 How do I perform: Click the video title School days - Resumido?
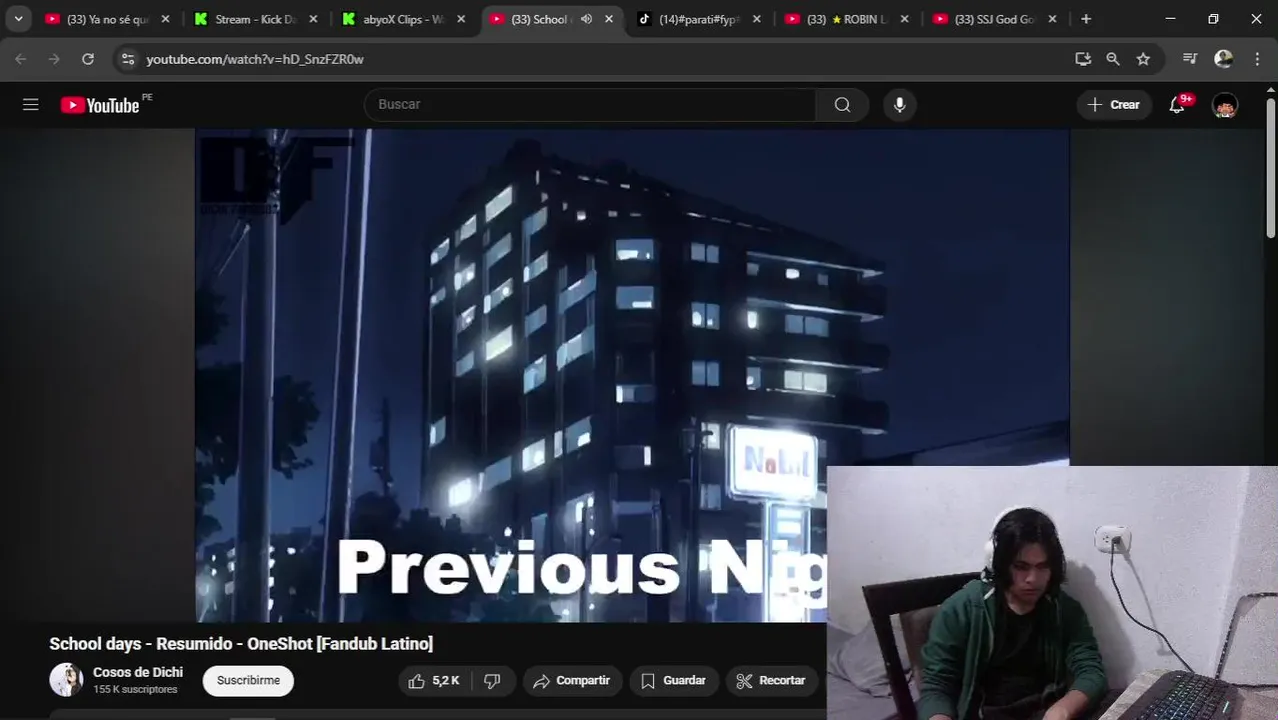pos(241,644)
